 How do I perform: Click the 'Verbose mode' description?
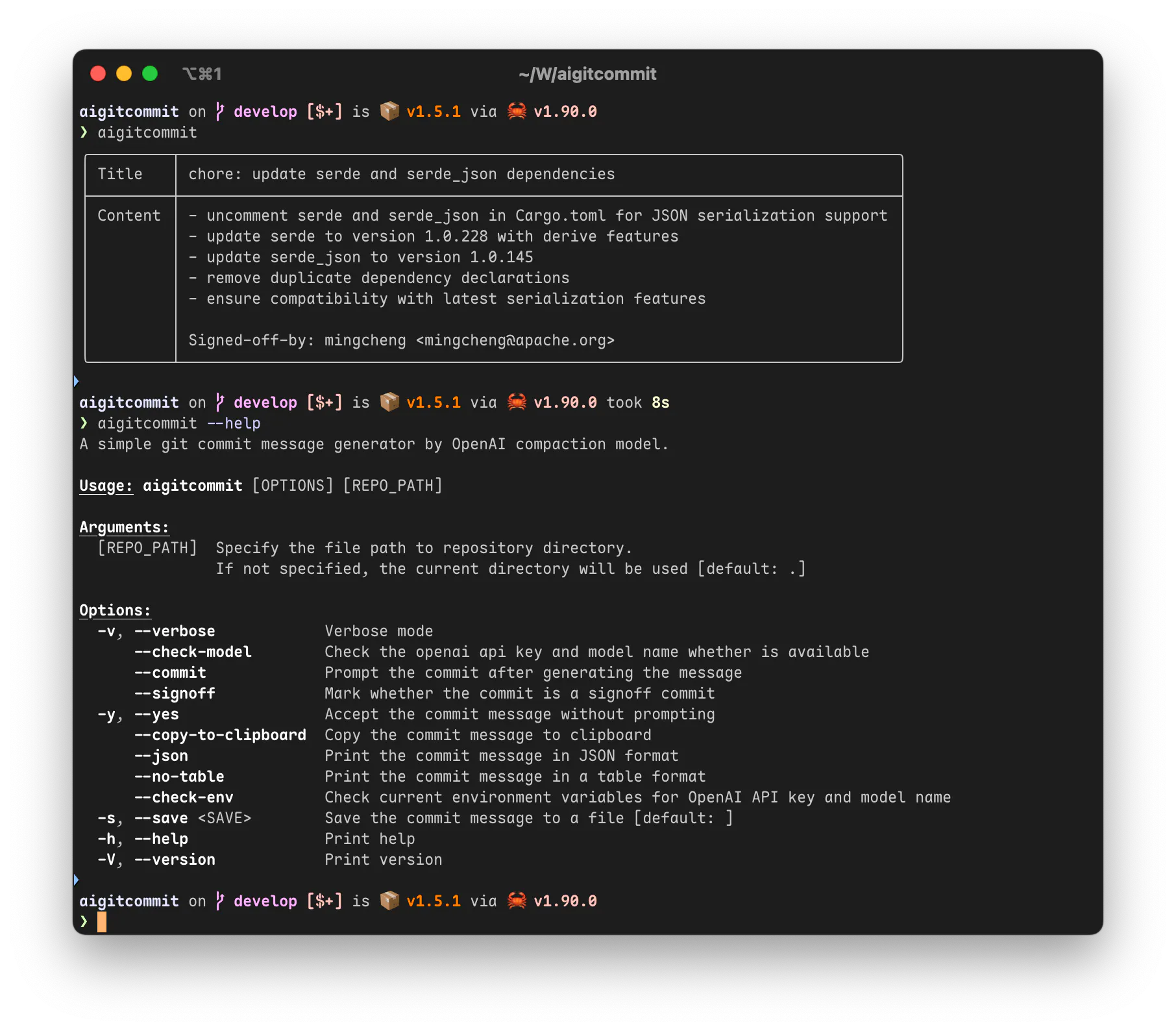coord(379,631)
